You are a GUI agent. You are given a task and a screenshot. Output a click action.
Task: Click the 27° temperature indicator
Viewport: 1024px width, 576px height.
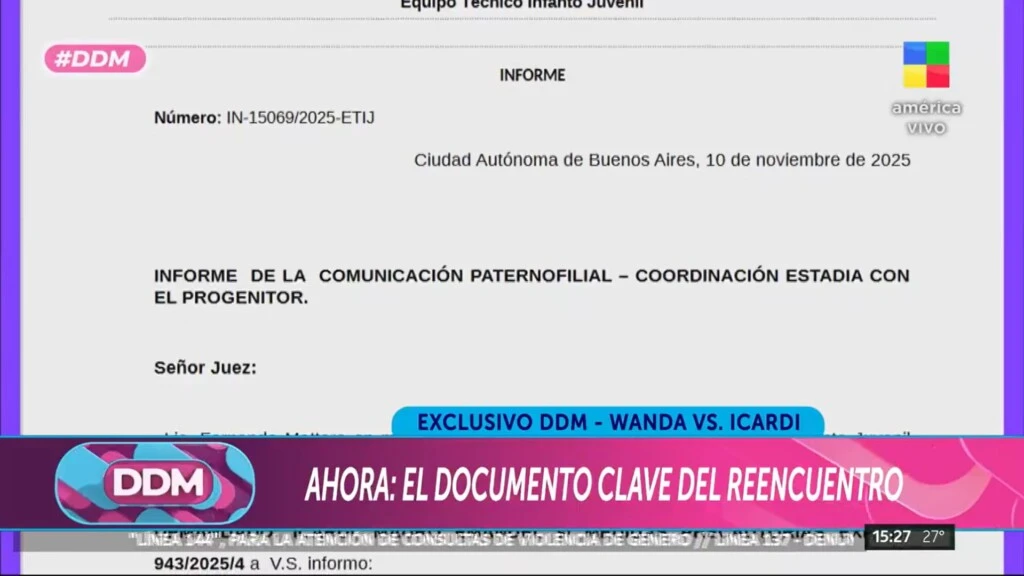coord(933,537)
